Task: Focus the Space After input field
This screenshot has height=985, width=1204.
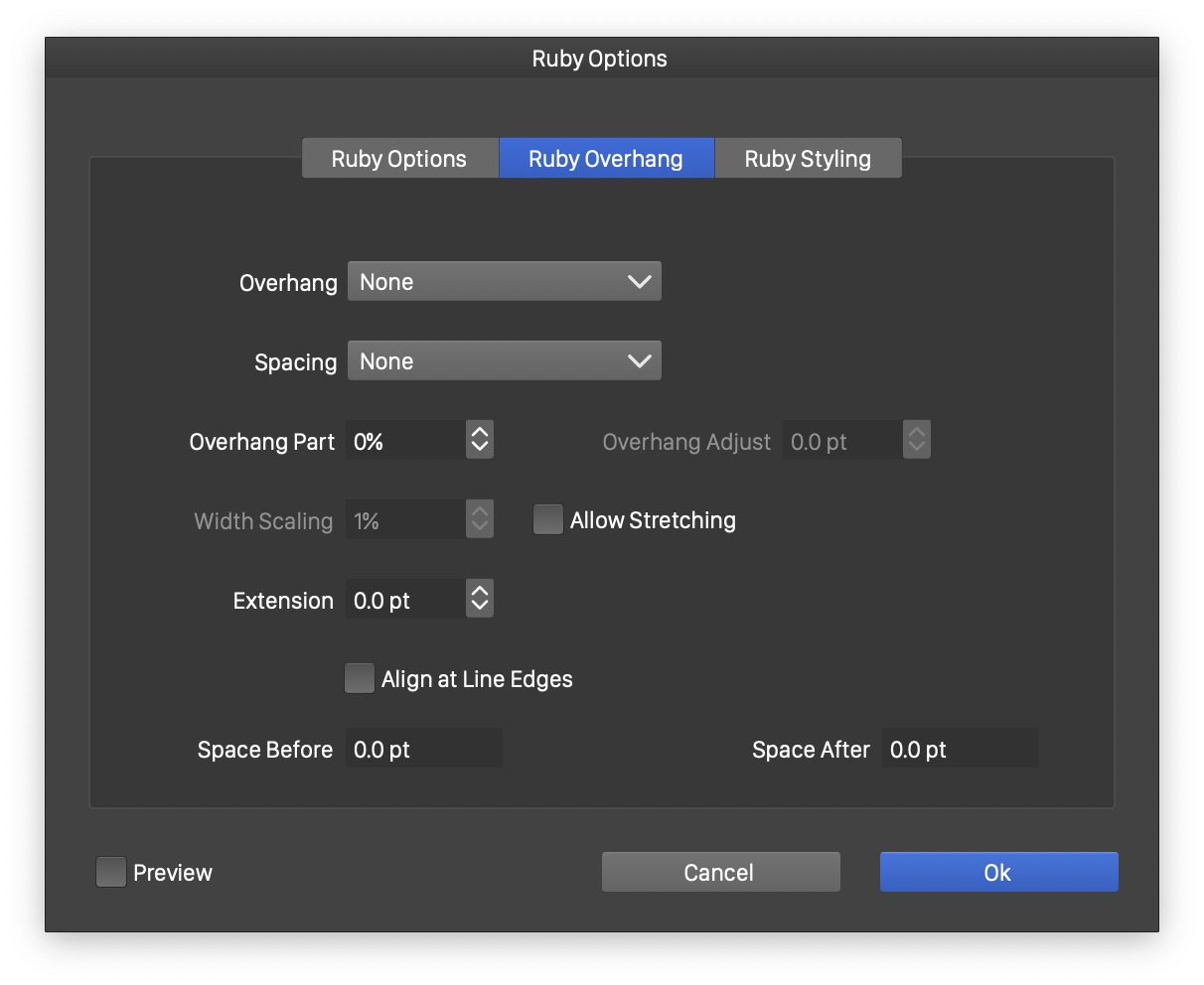Action: point(960,749)
